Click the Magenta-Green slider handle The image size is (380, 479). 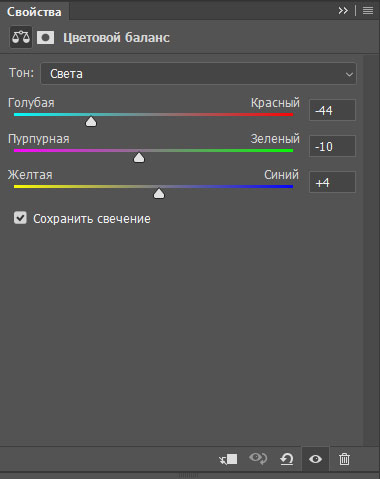point(139,157)
